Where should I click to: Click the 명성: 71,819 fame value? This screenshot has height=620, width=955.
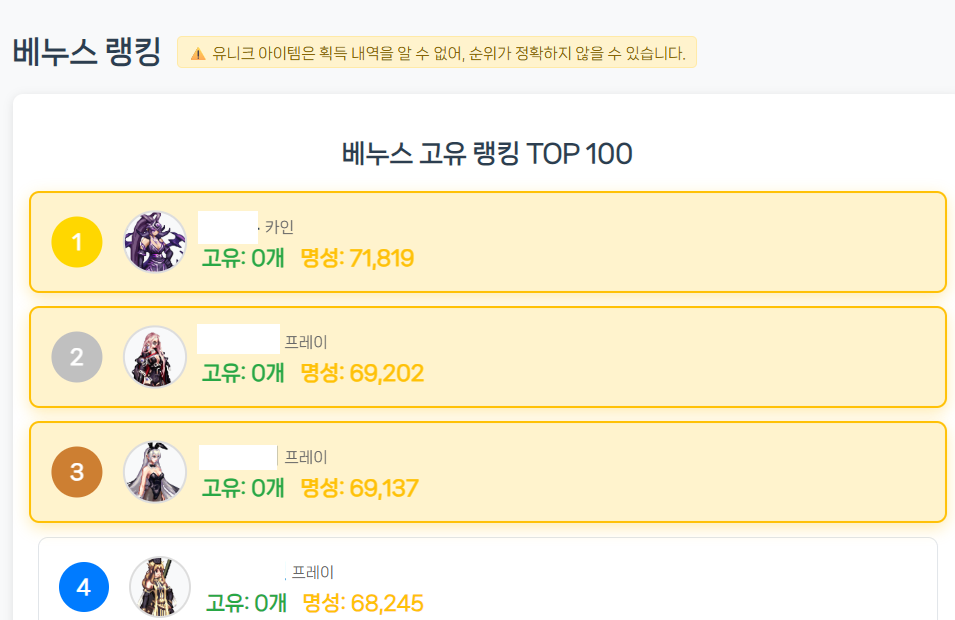[x=357, y=259]
